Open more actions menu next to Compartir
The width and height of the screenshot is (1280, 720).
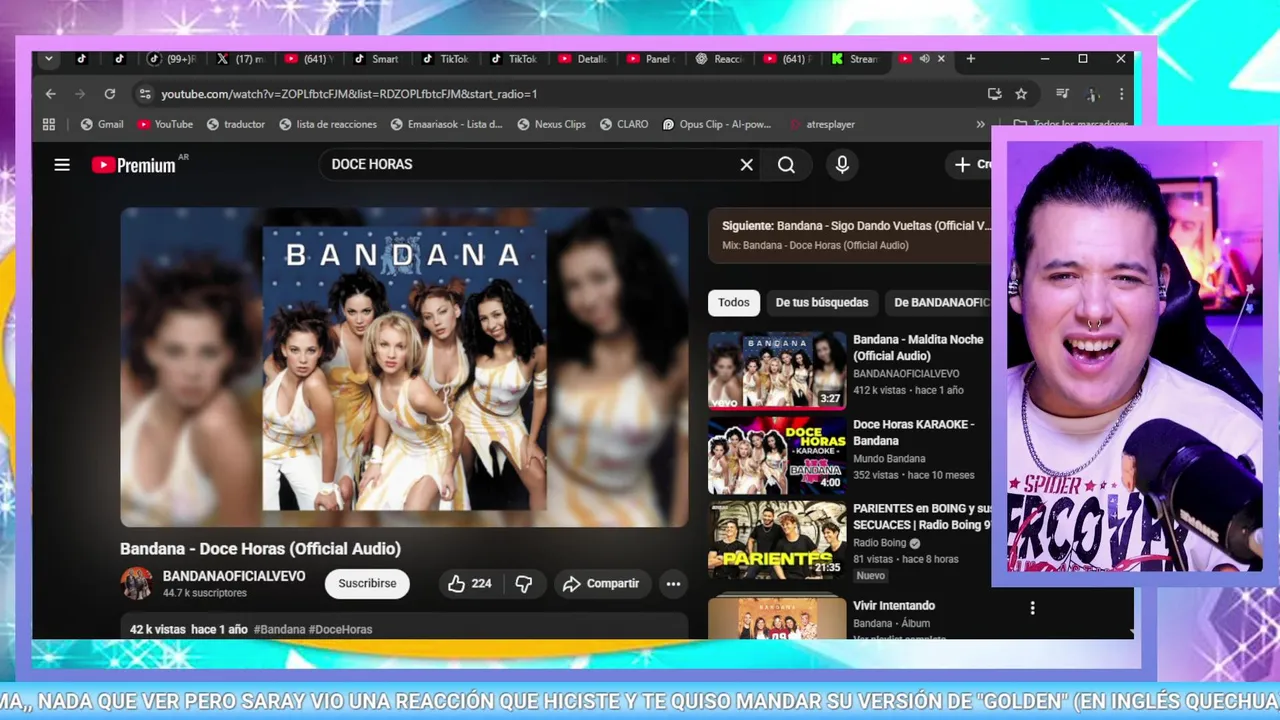(673, 584)
